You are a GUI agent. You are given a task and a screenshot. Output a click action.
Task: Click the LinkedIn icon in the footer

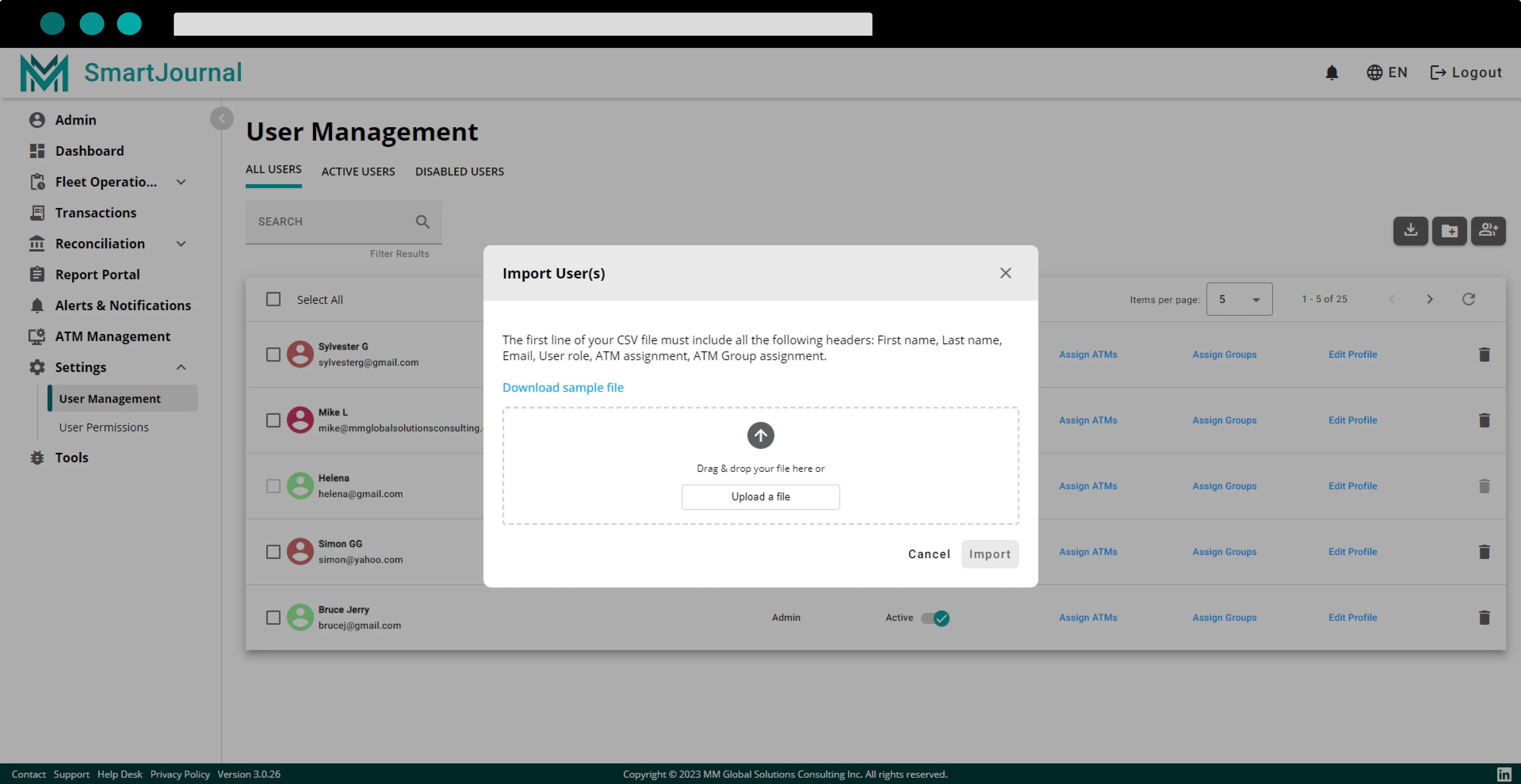click(x=1504, y=774)
